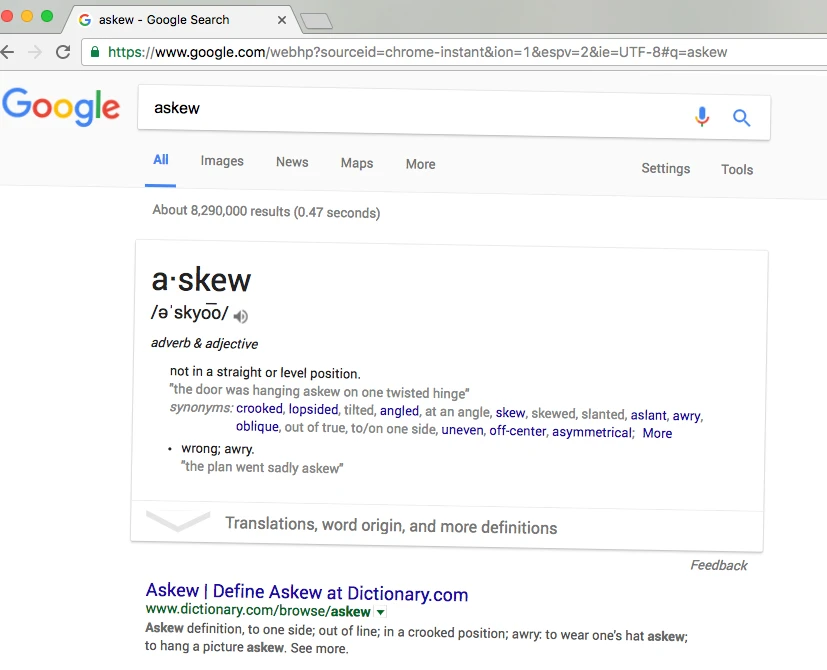The height and width of the screenshot is (670, 827).
Task: Switch to the Maps tab
Action: tap(357, 164)
